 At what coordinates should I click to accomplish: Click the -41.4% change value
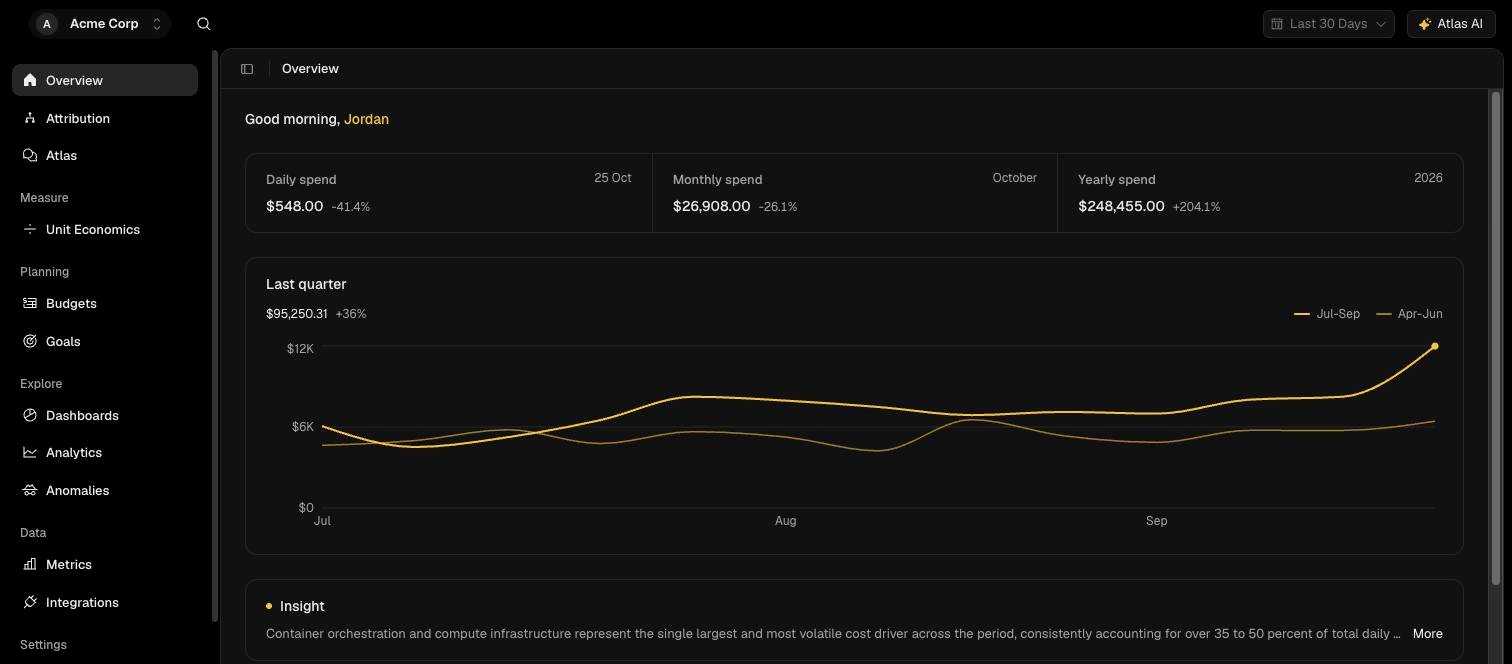click(350, 207)
